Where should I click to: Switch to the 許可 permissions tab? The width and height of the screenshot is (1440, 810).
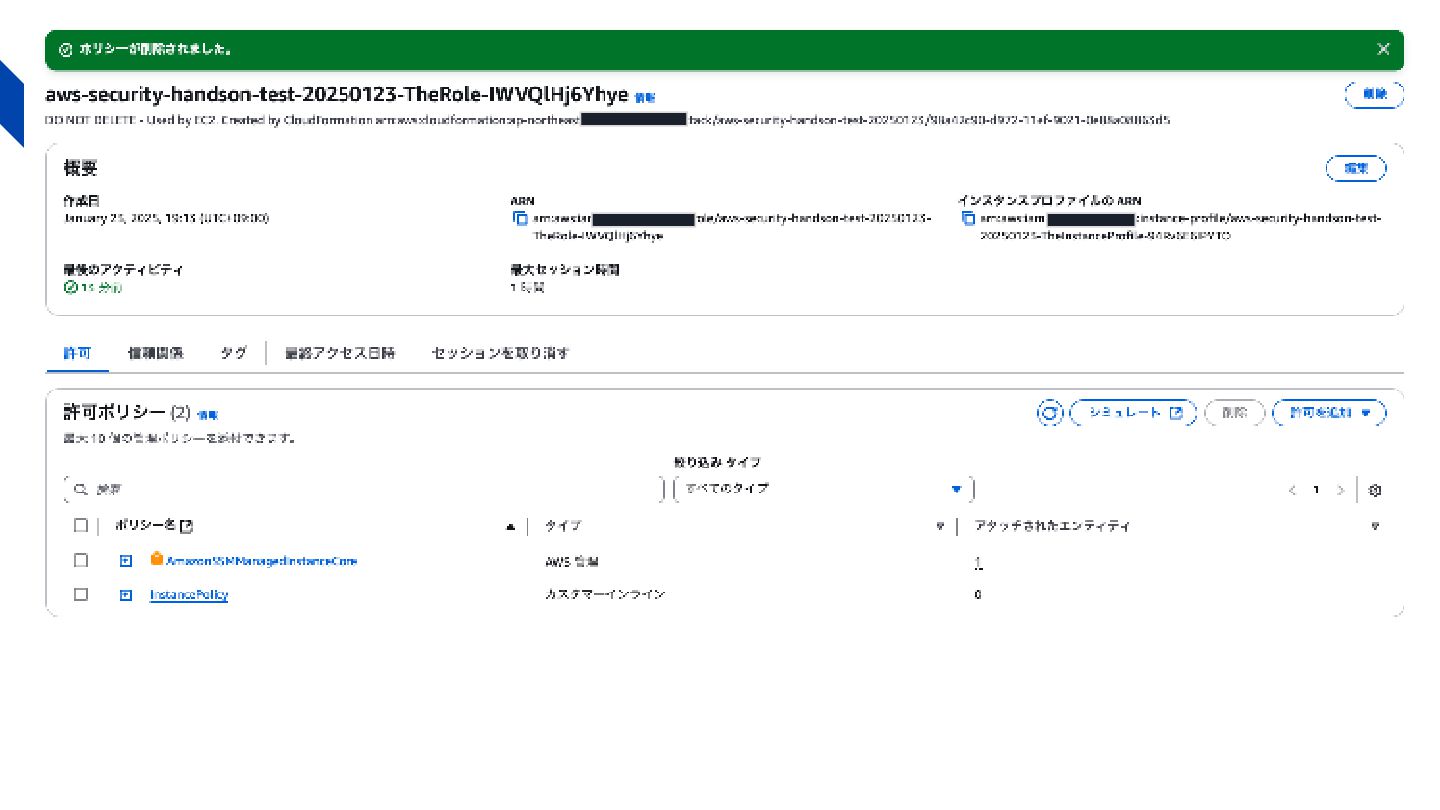77,353
